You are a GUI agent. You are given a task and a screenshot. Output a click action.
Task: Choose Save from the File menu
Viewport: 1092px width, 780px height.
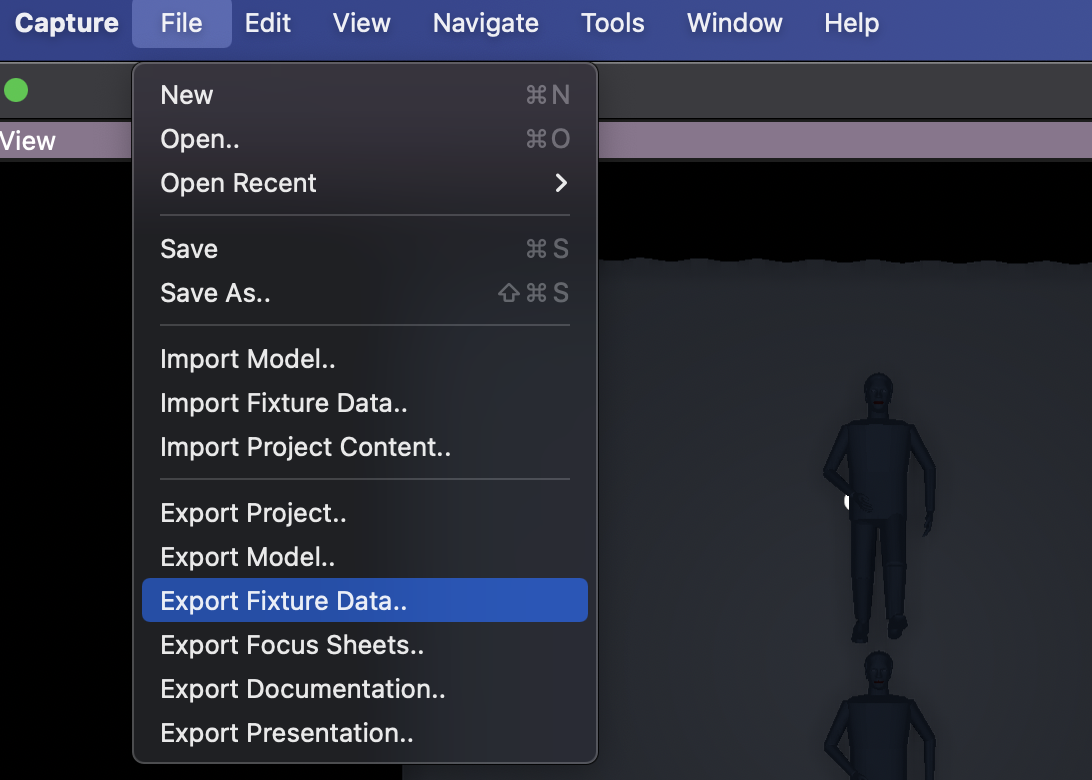coord(365,249)
